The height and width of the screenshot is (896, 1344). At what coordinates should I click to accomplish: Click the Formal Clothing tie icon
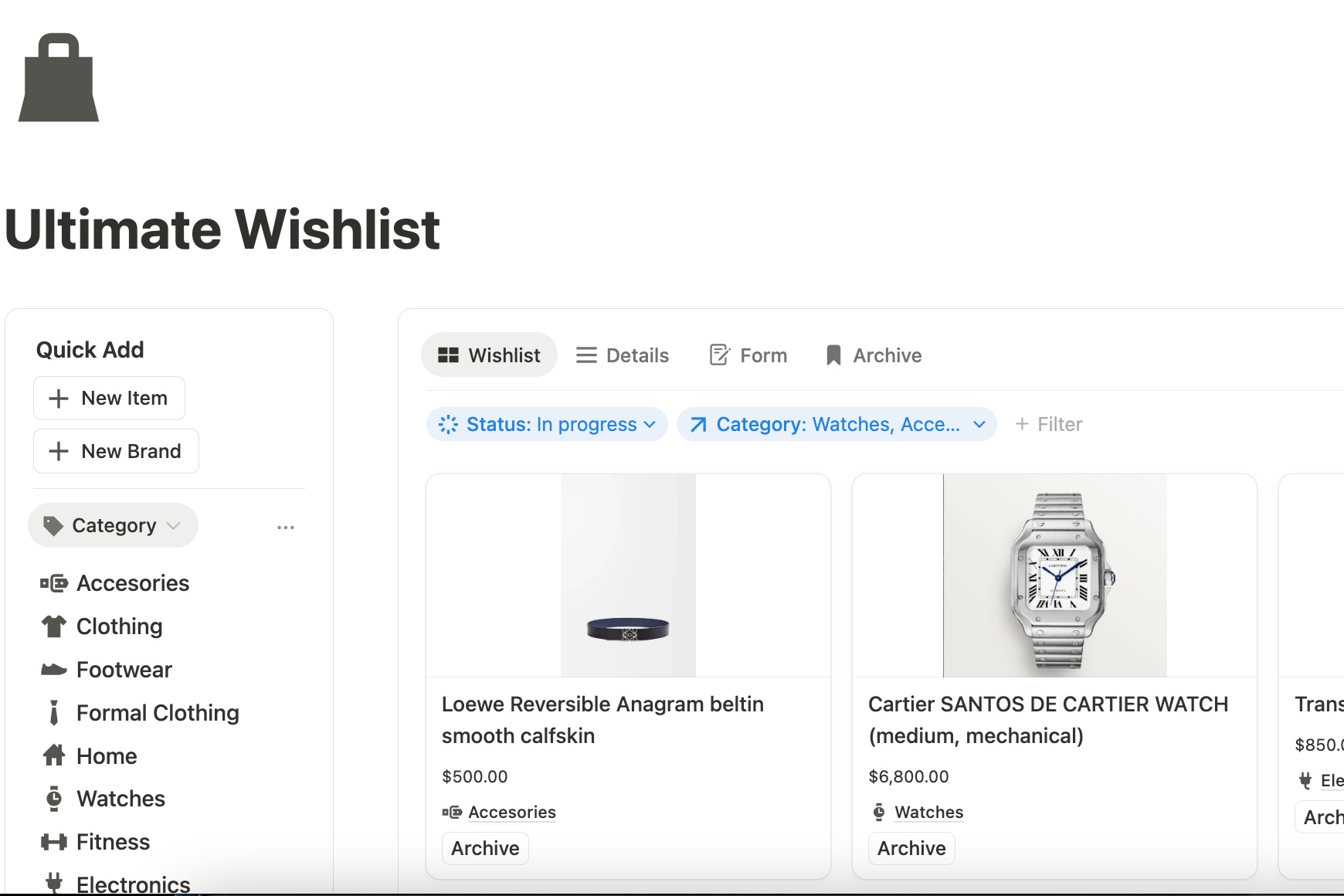click(x=54, y=713)
